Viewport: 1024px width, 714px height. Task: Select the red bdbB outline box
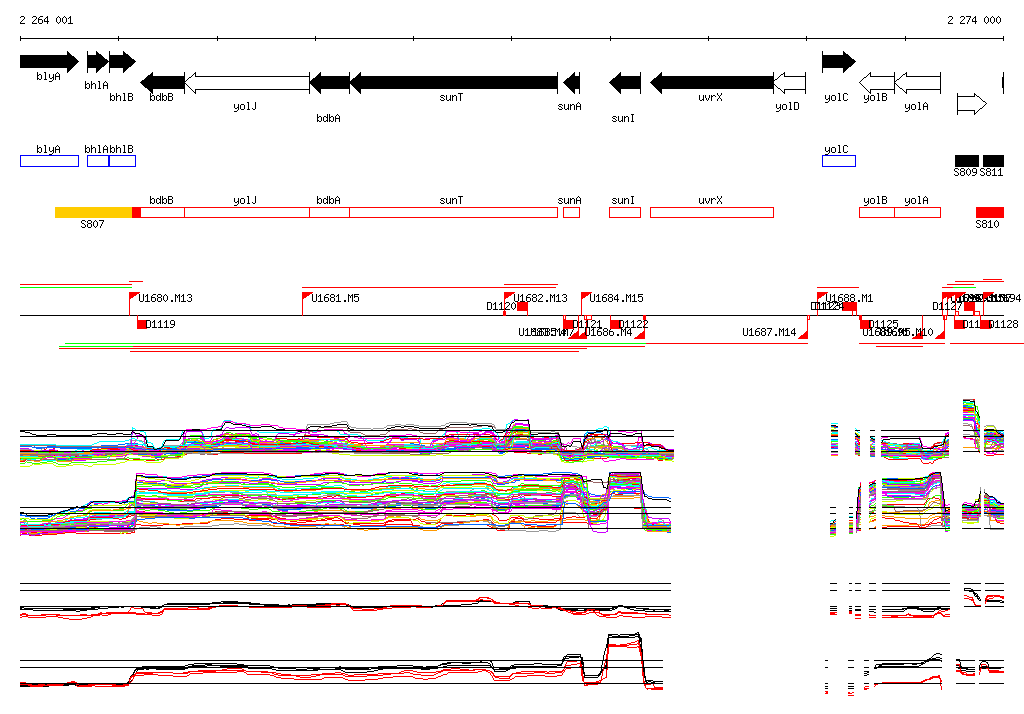pos(163,212)
